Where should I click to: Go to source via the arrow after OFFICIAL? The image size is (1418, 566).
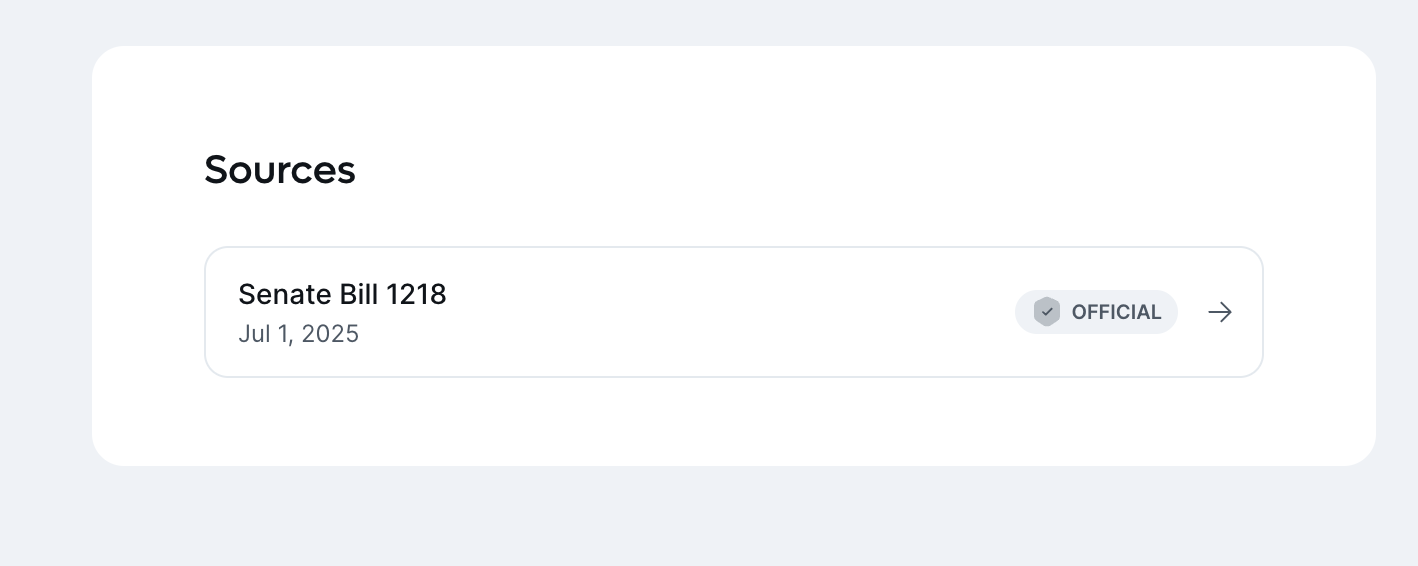tap(1219, 312)
